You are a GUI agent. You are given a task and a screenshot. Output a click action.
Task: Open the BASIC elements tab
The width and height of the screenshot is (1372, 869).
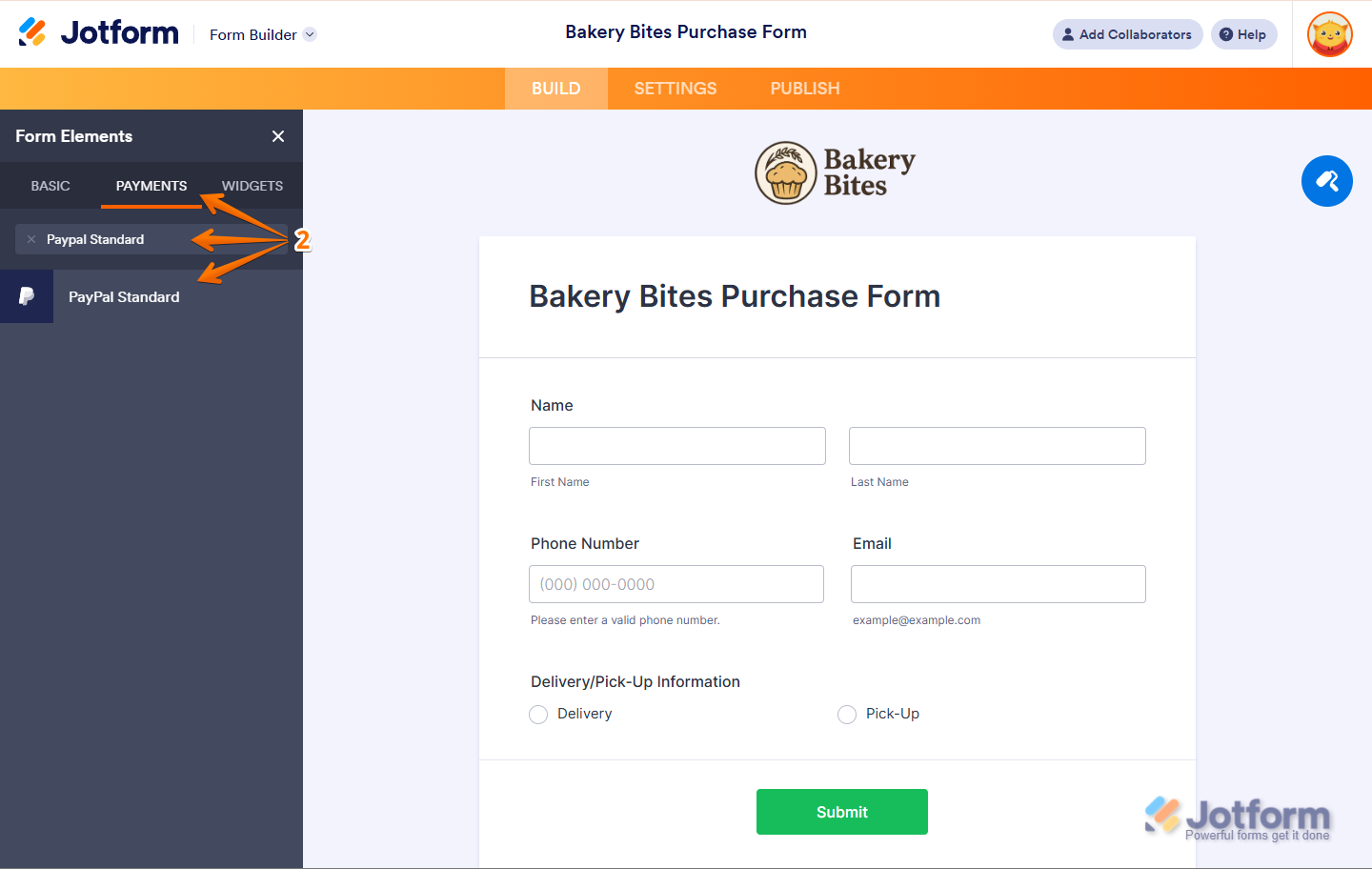point(50,186)
